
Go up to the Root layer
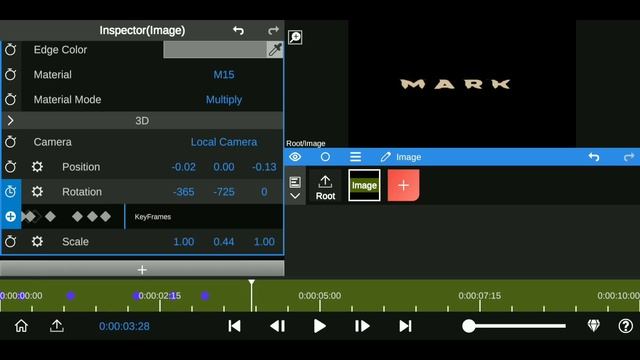point(325,187)
